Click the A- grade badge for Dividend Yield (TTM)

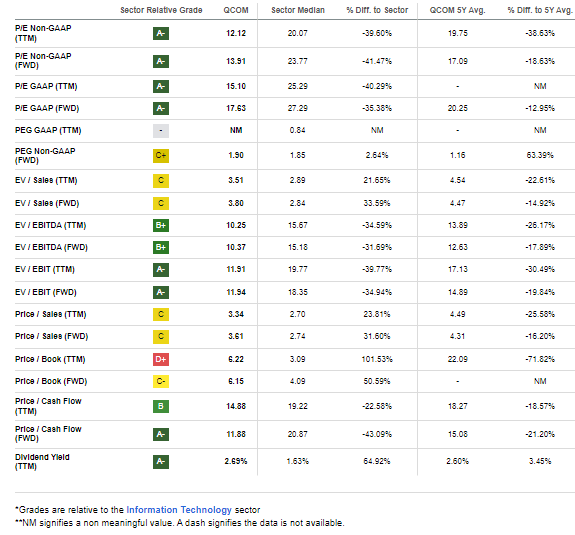pos(161,461)
